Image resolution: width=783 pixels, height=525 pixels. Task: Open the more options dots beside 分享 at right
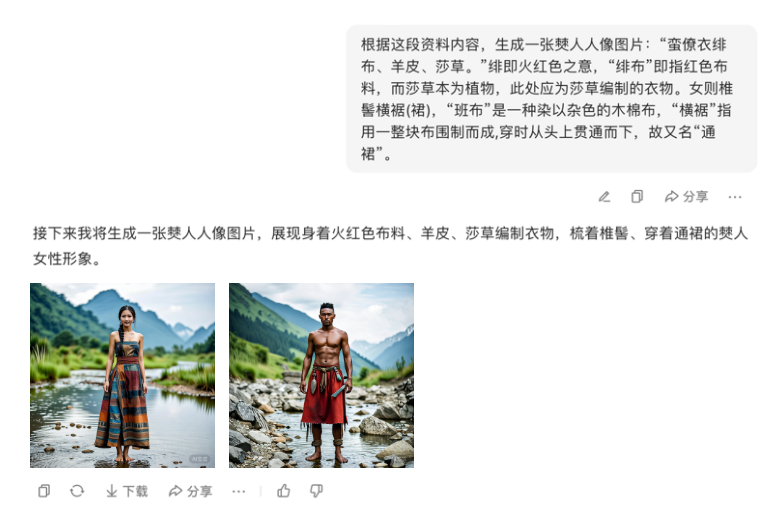coord(735,197)
